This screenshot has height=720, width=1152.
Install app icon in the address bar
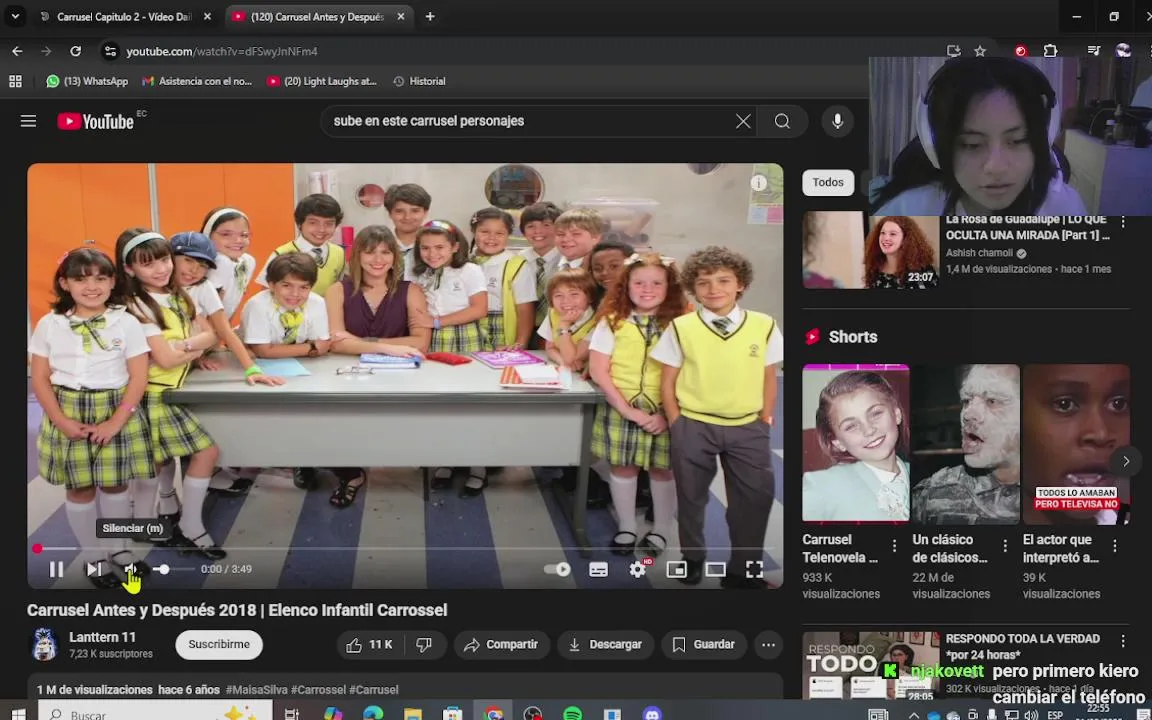pyautogui.click(x=954, y=51)
